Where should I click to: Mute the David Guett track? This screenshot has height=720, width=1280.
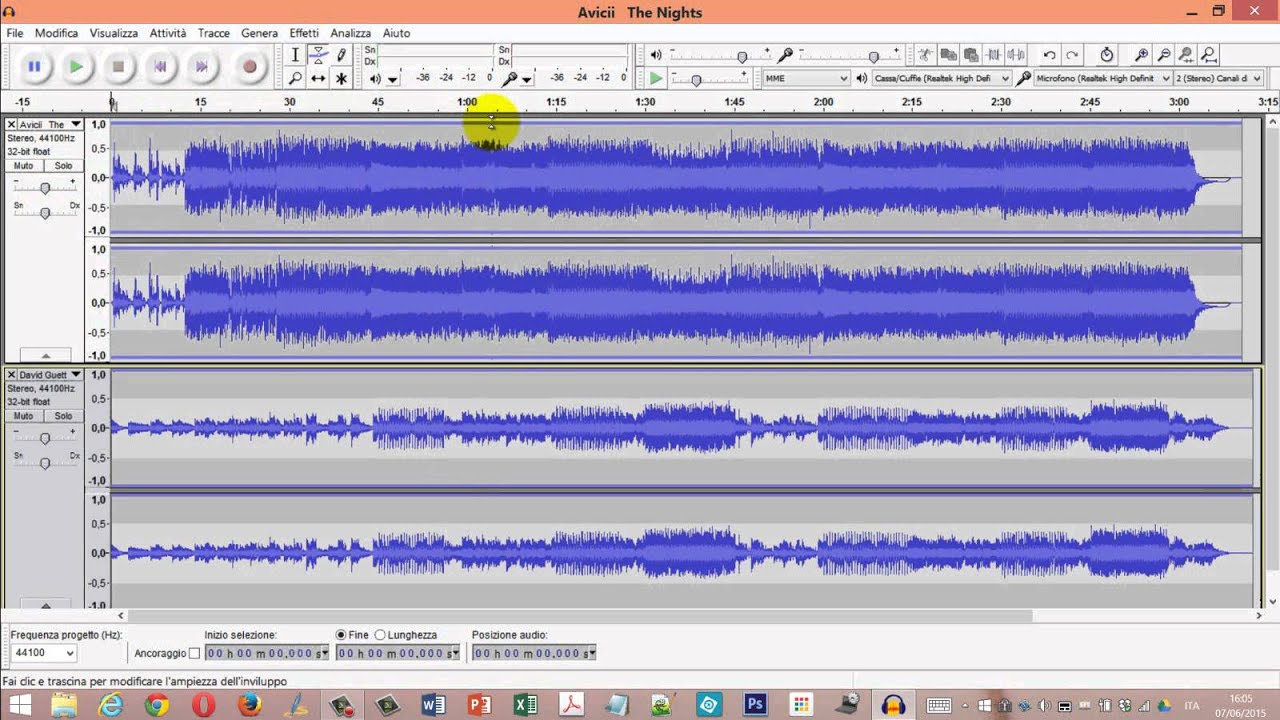24,416
